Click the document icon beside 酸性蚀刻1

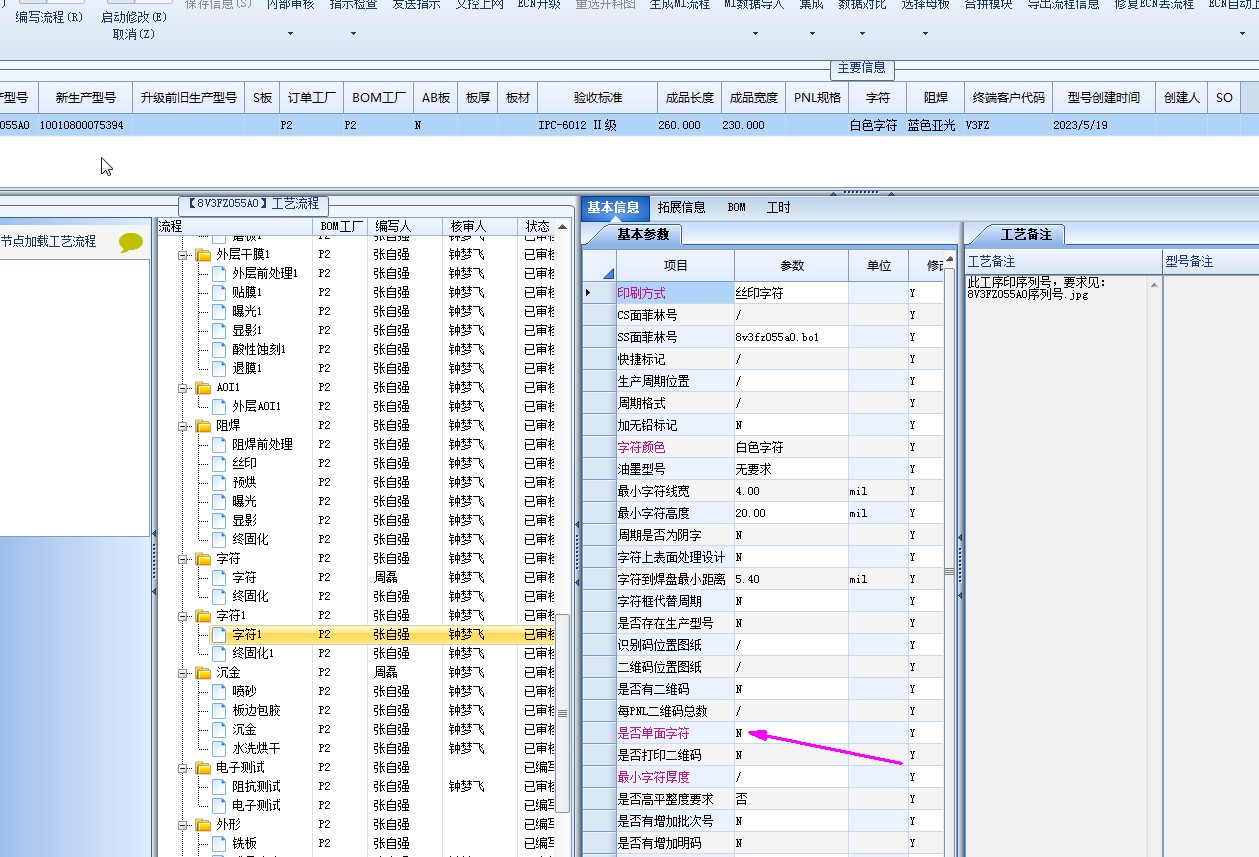(220, 350)
